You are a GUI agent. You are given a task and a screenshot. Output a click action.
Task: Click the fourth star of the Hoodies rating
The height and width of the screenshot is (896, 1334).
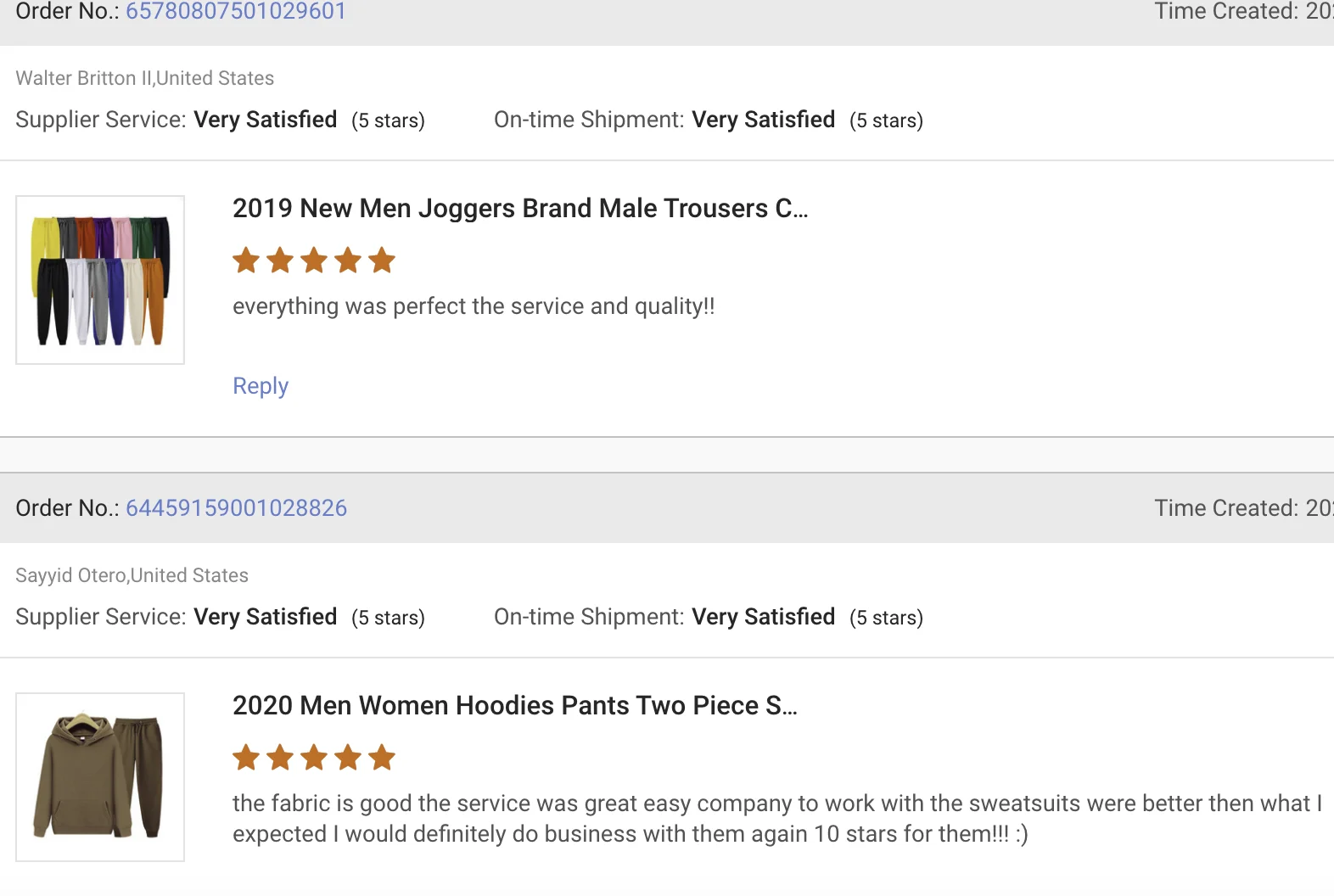coord(348,758)
